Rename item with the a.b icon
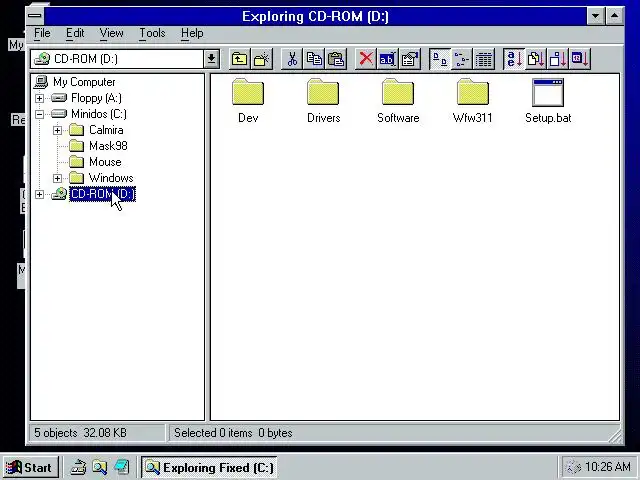This screenshot has height=480, width=640. click(388, 60)
